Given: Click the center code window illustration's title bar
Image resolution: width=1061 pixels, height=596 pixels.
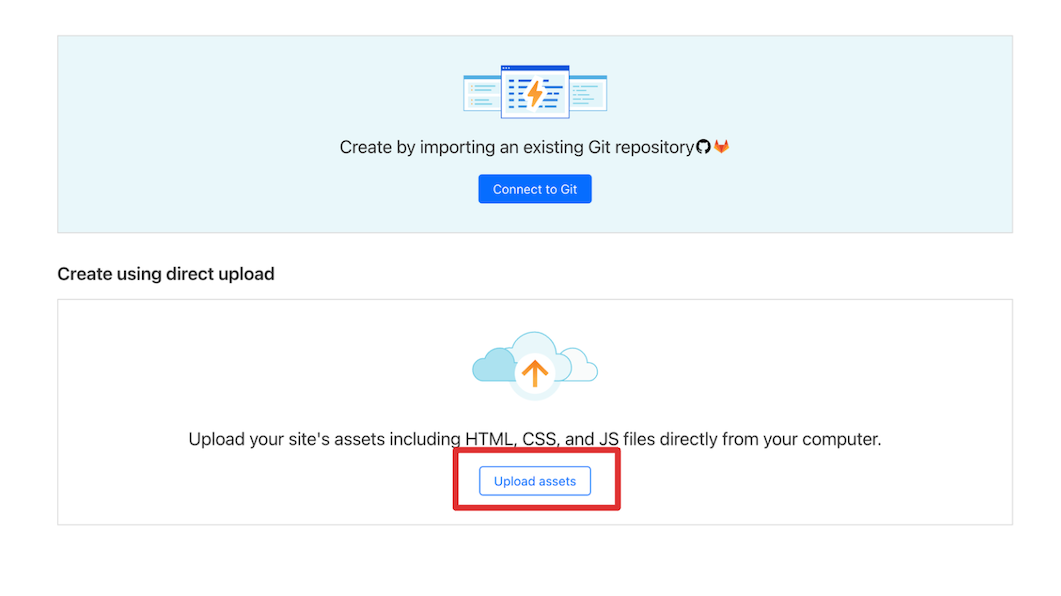Looking at the screenshot, I should tap(535, 69).
